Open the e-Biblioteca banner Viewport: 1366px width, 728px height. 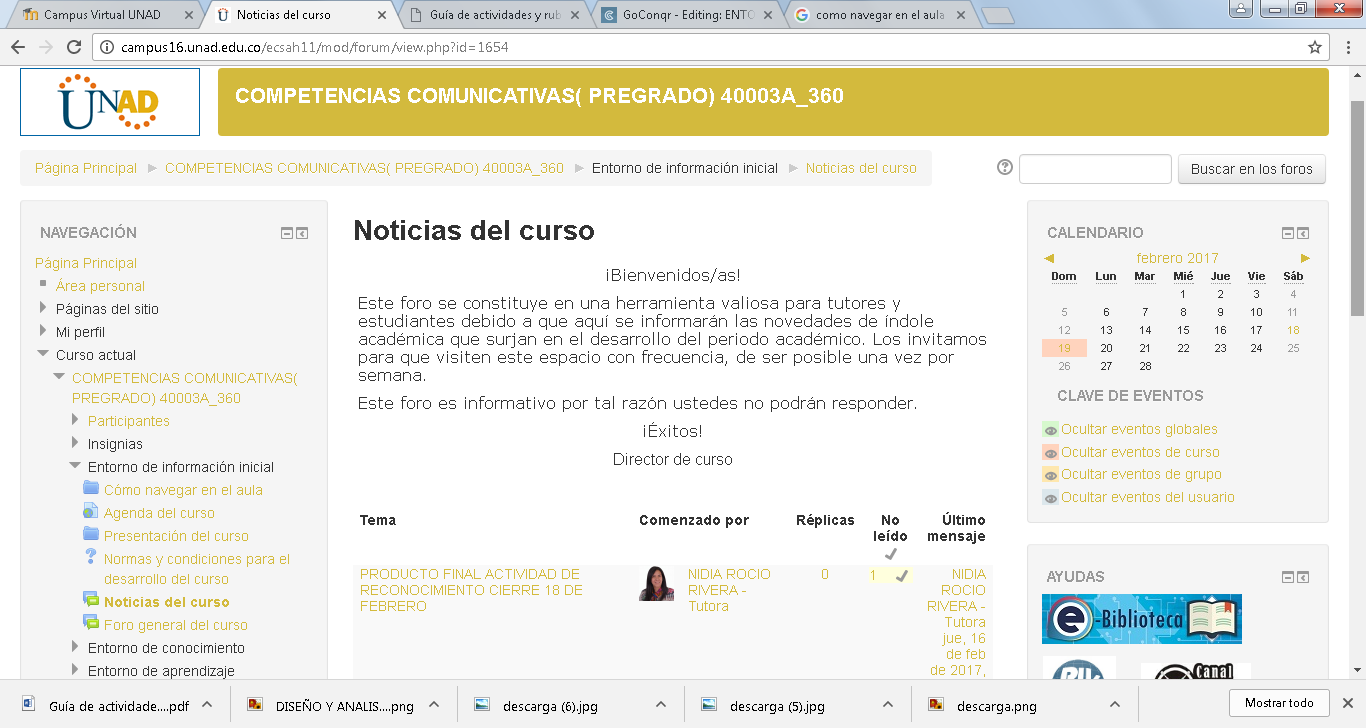coord(1141,619)
